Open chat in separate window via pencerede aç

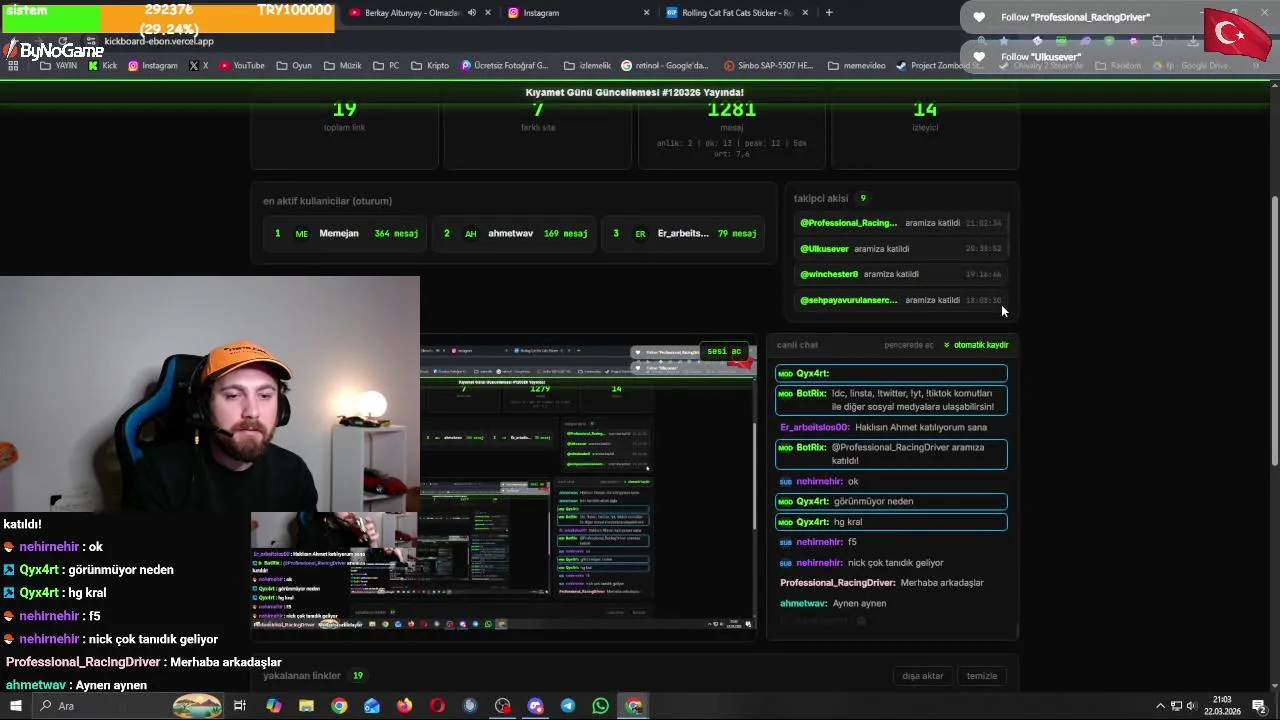[908, 345]
